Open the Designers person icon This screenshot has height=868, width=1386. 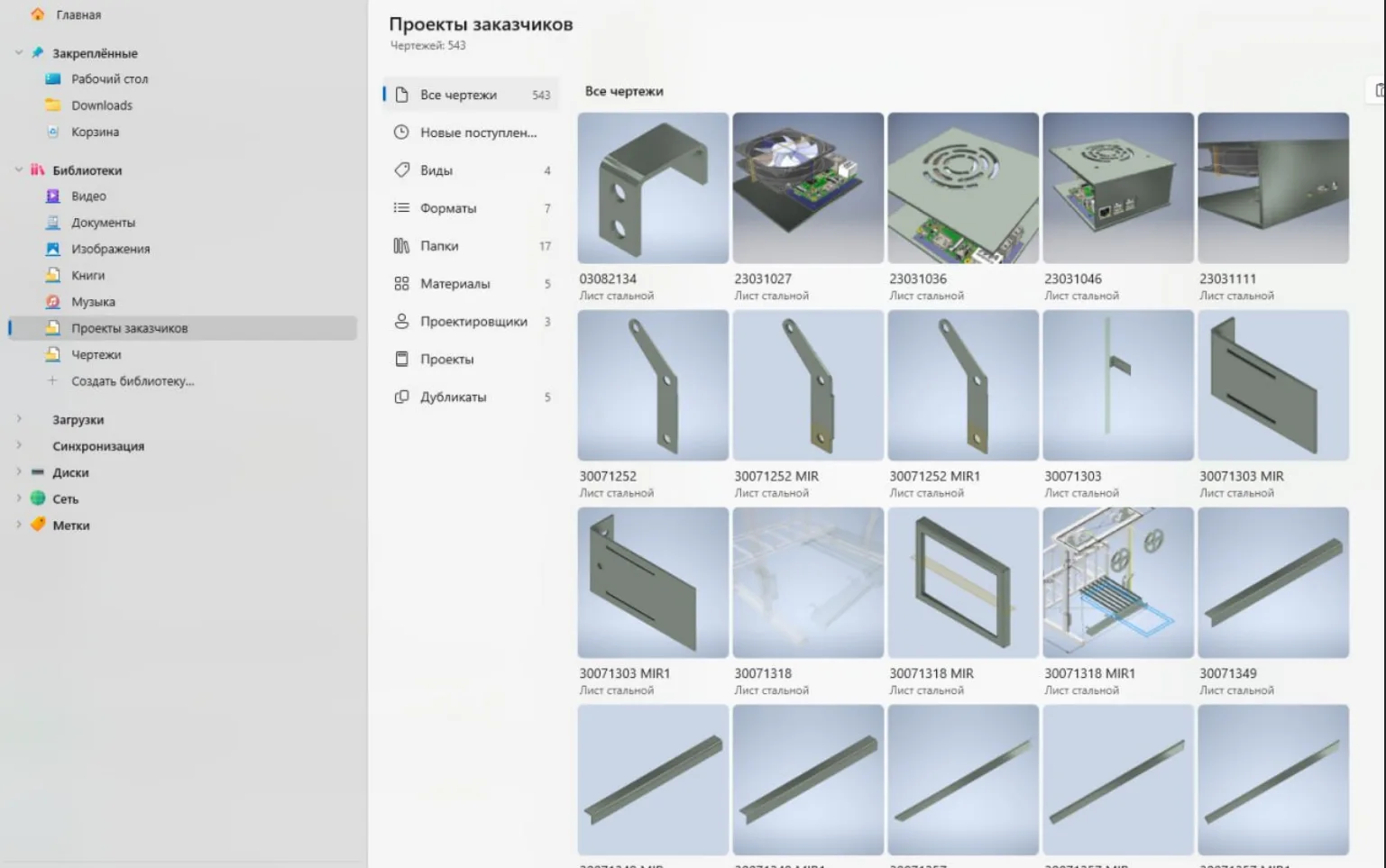coord(401,321)
